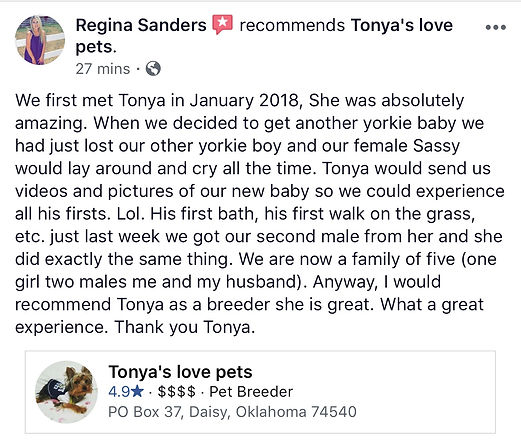Click the word recommends in header
Image resolution: width=521 pixels, height=440 pixels.
coord(292,25)
